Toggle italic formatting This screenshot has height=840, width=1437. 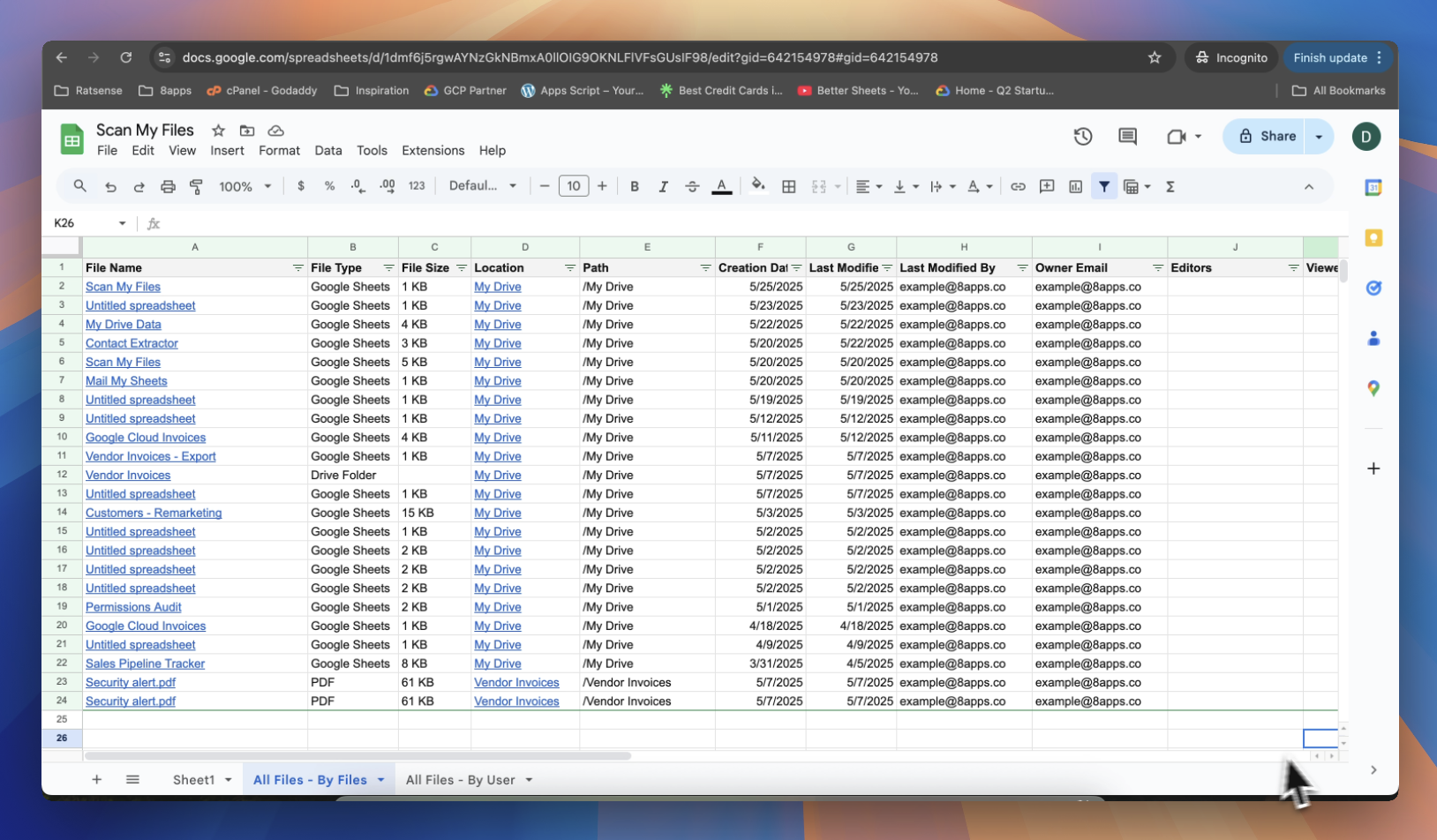663,186
